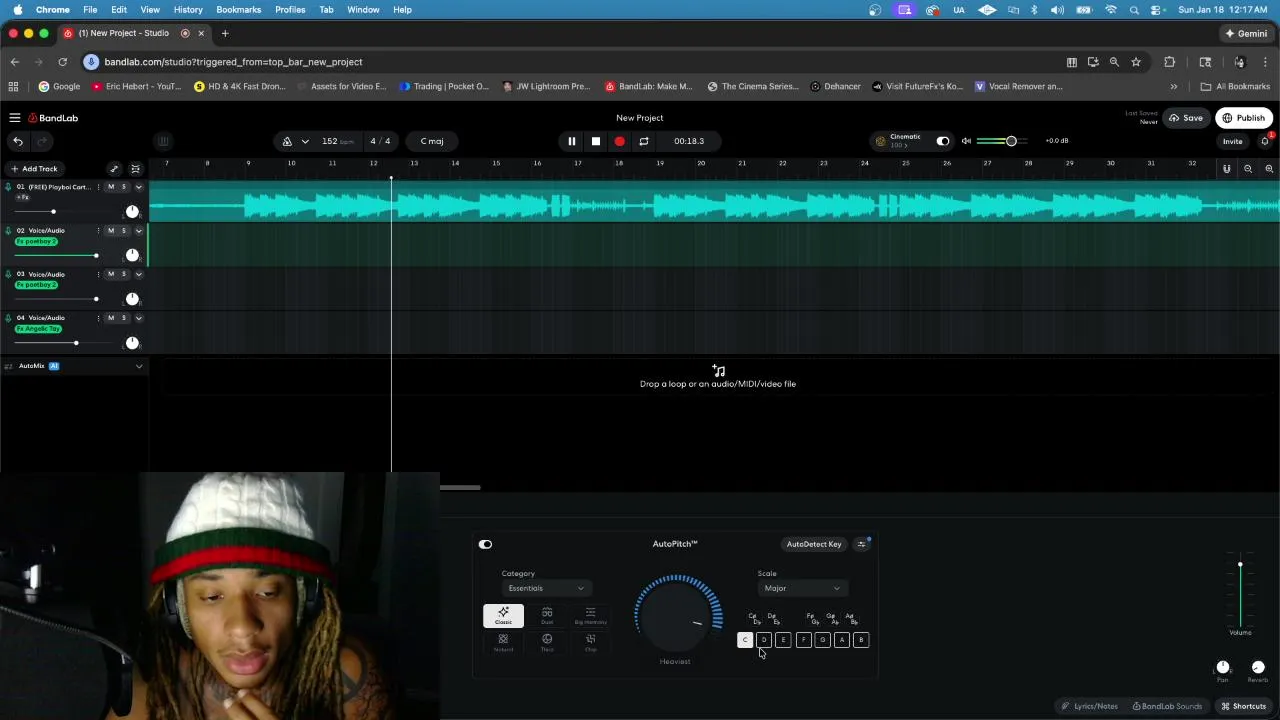Expand track 02 chevron

click(139, 231)
